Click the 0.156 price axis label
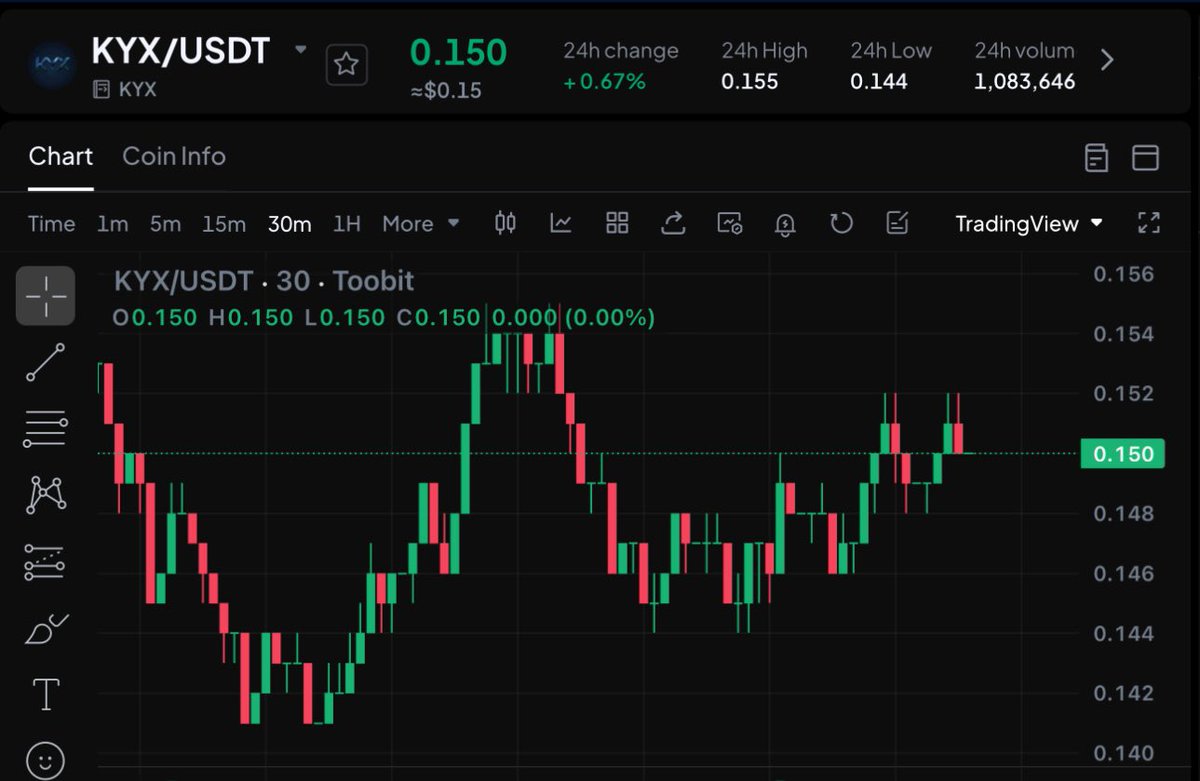Image resolution: width=1200 pixels, height=781 pixels. (x=1123, y=274)
